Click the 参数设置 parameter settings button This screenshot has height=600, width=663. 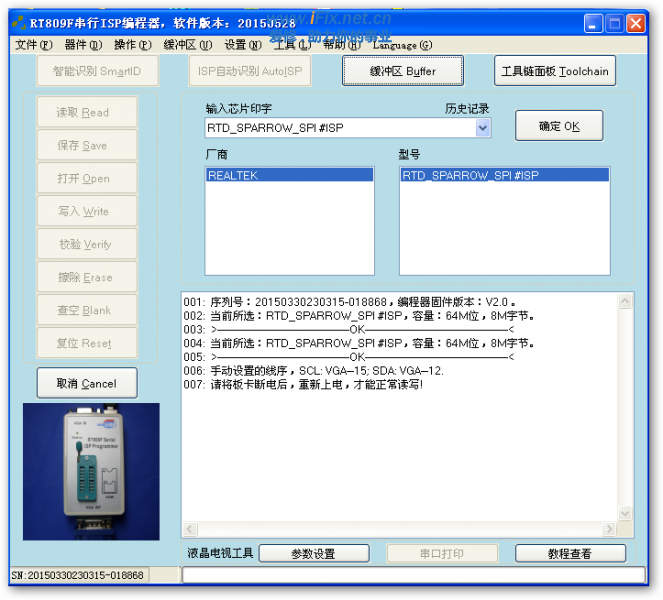[x=313, y=553]
